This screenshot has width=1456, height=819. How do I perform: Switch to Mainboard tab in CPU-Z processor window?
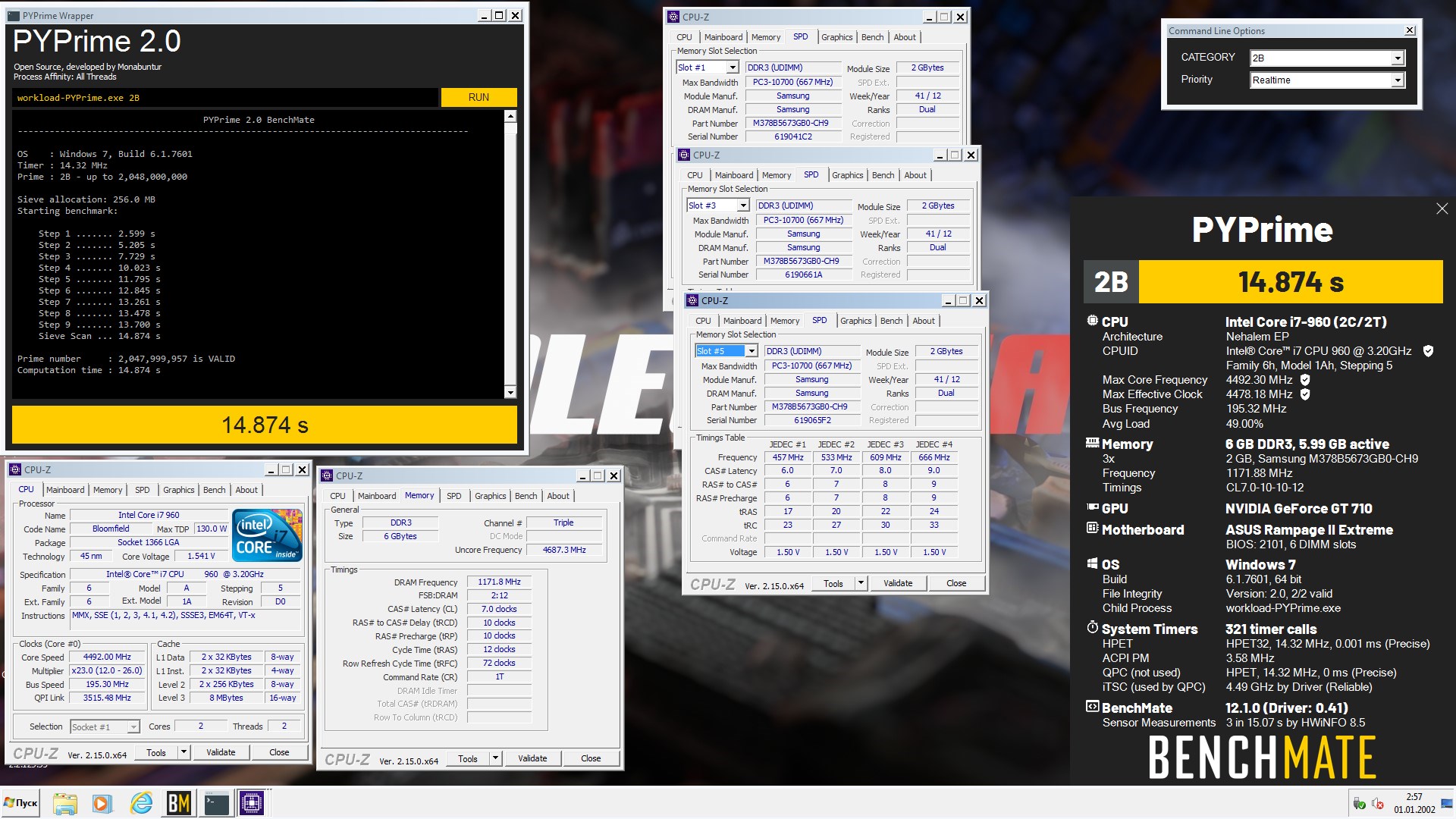[x=65, y=490]
